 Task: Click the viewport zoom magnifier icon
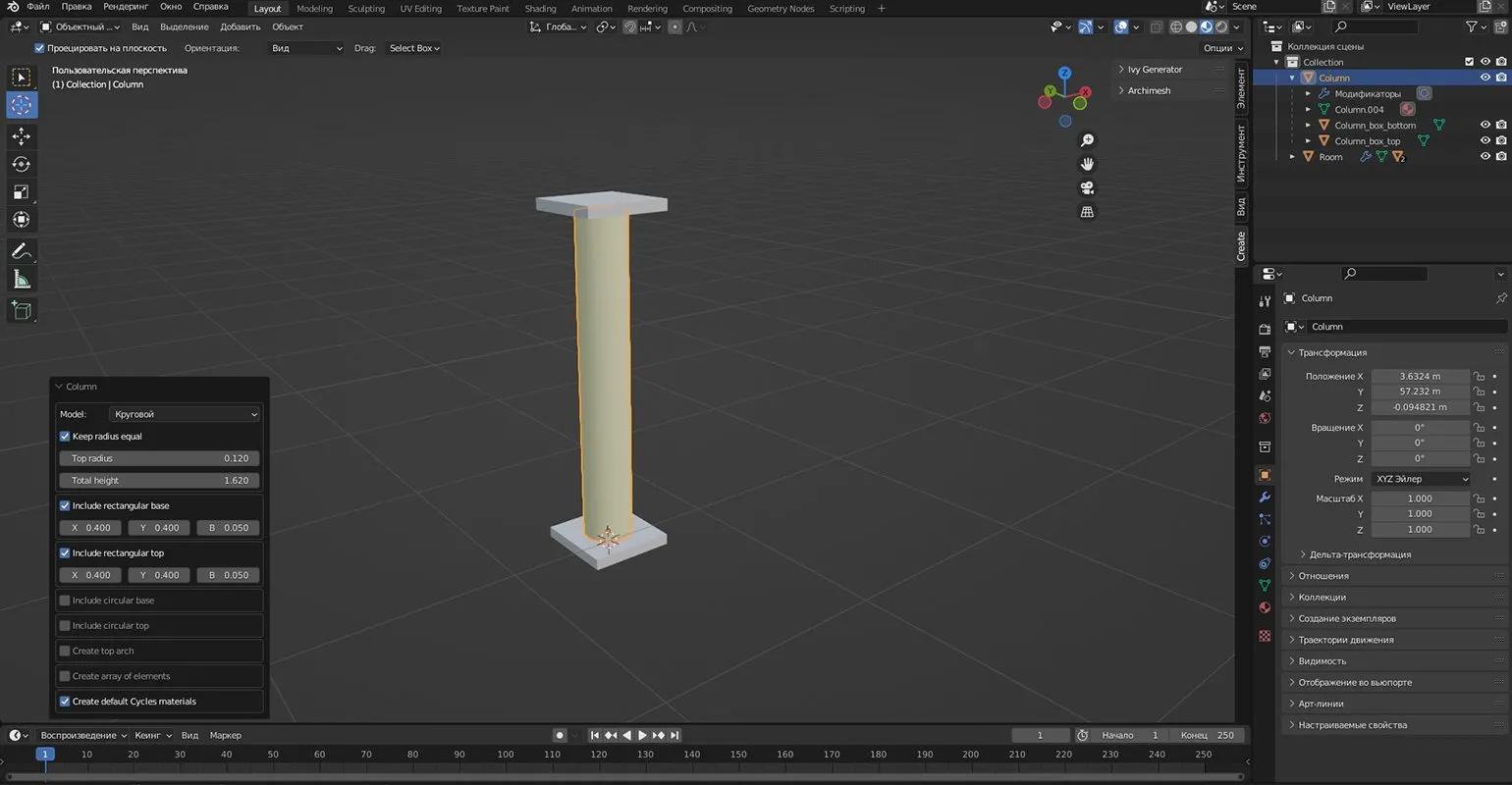tap(1087, 140)
